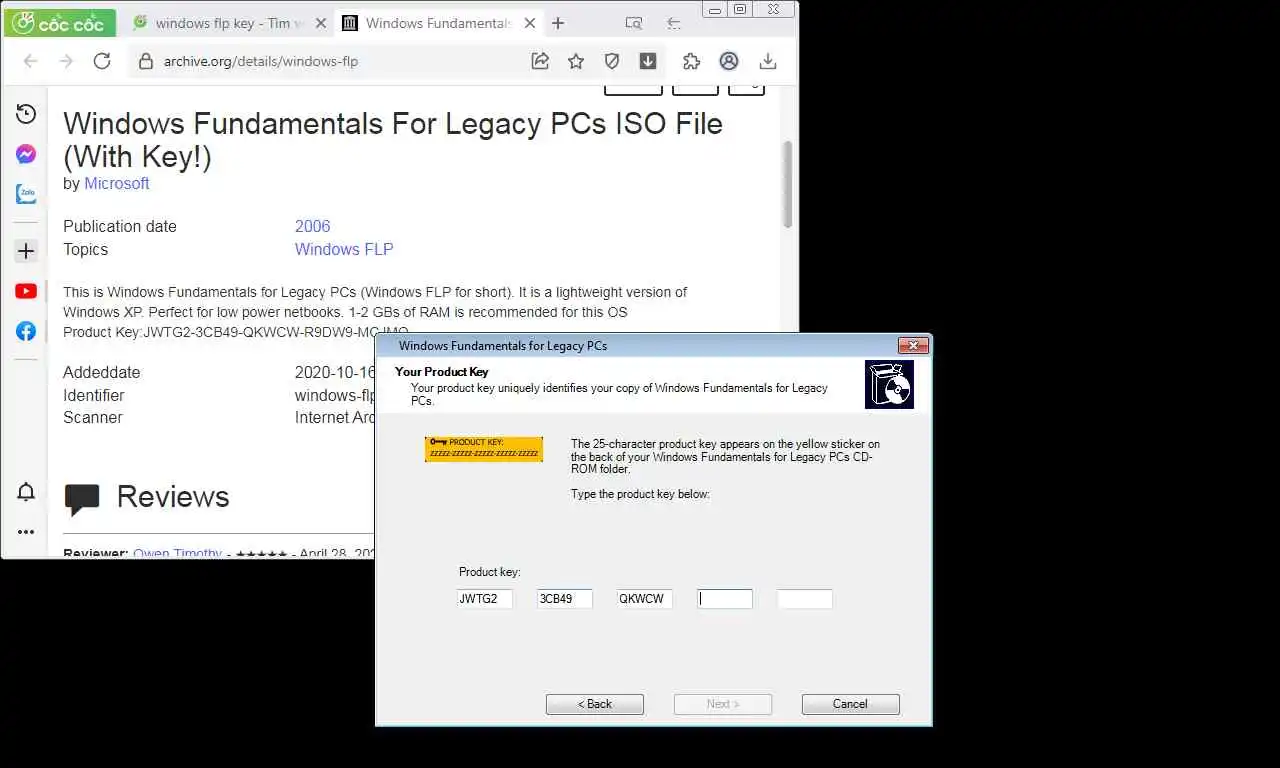Open History in the browser sidebar
Image resolution: width=1280 pixels, height=768 pixels.
26,114
